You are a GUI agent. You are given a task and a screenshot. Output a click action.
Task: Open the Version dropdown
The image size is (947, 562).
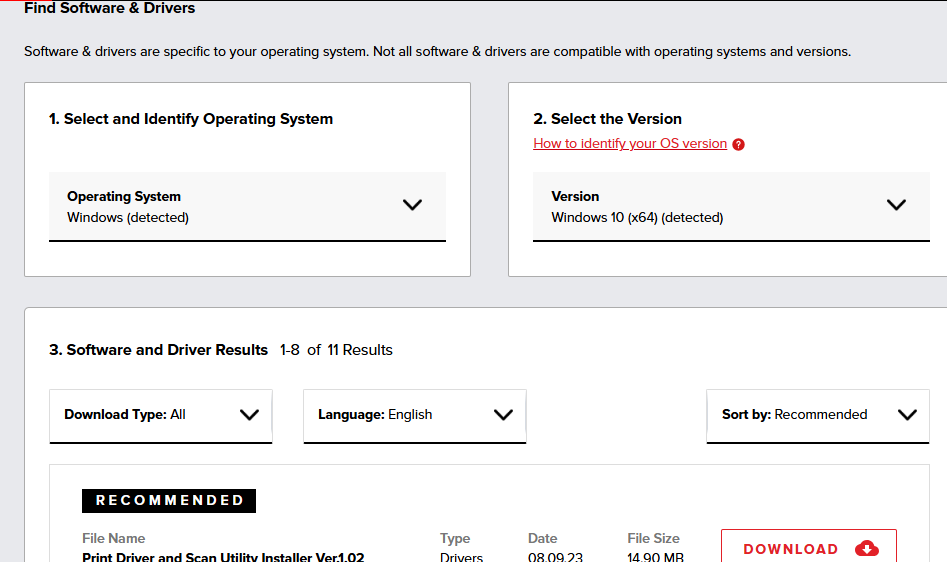731,206
